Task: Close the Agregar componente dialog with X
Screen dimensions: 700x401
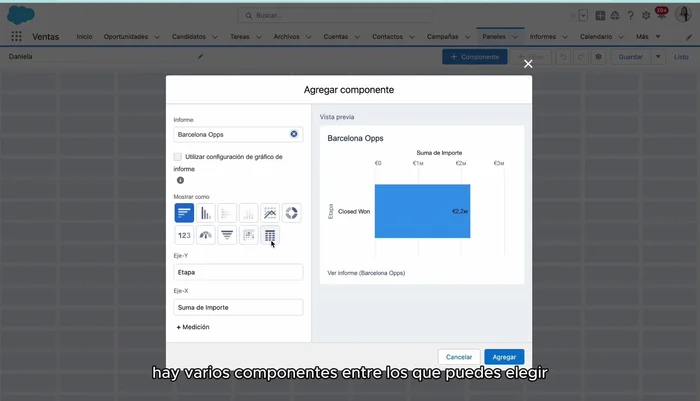Action: coord(528,64)
